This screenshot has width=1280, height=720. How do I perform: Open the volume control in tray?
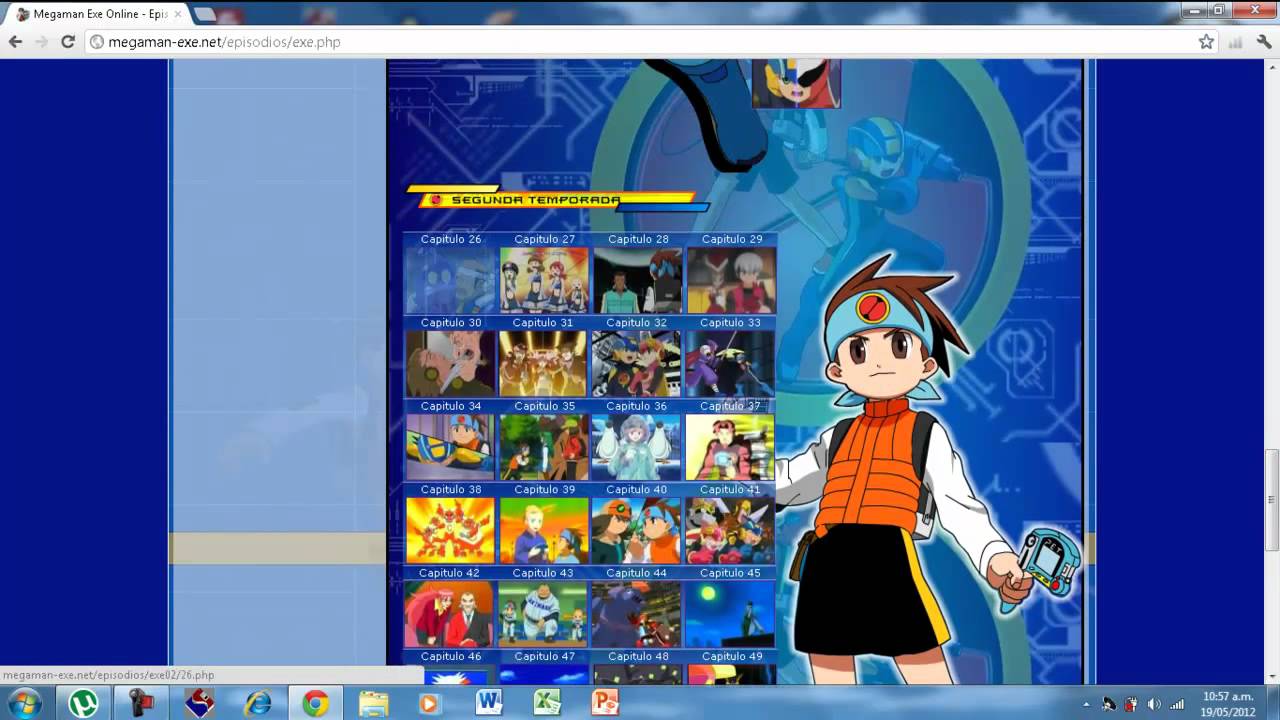tap(1154, 704)
